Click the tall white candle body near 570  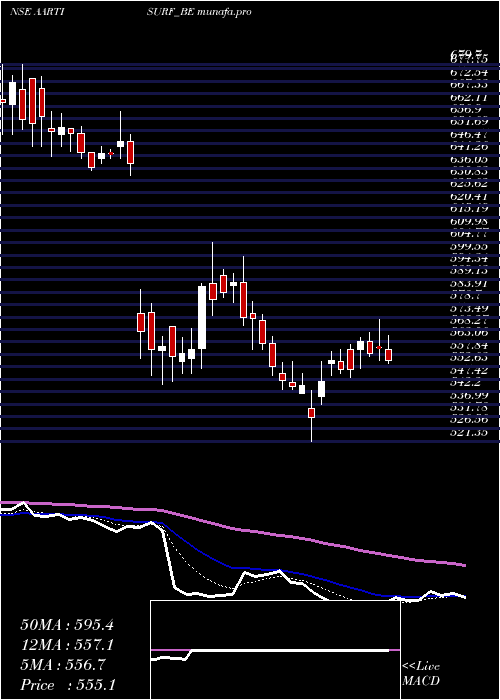tap(202, 317)
